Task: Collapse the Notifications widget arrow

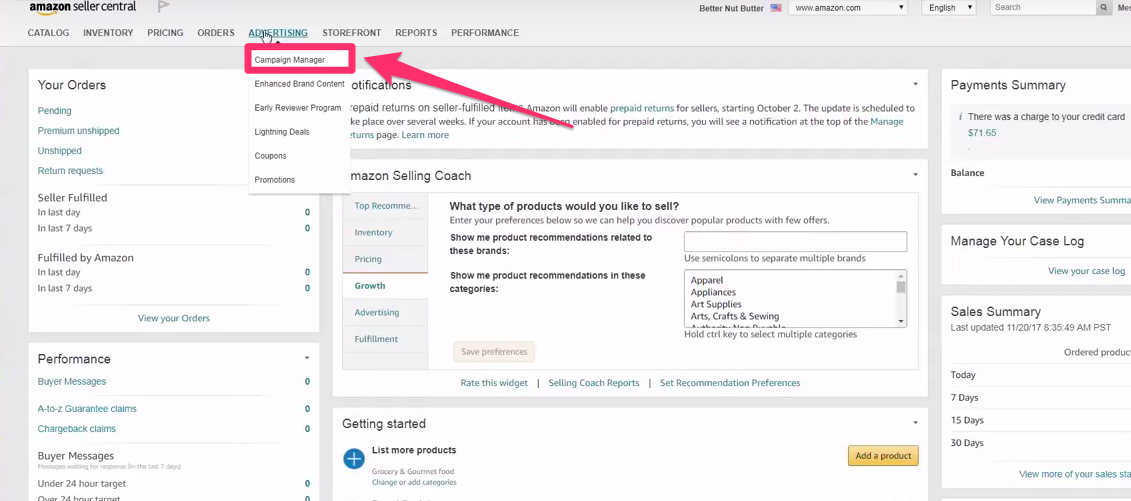Action: (915, 85)
